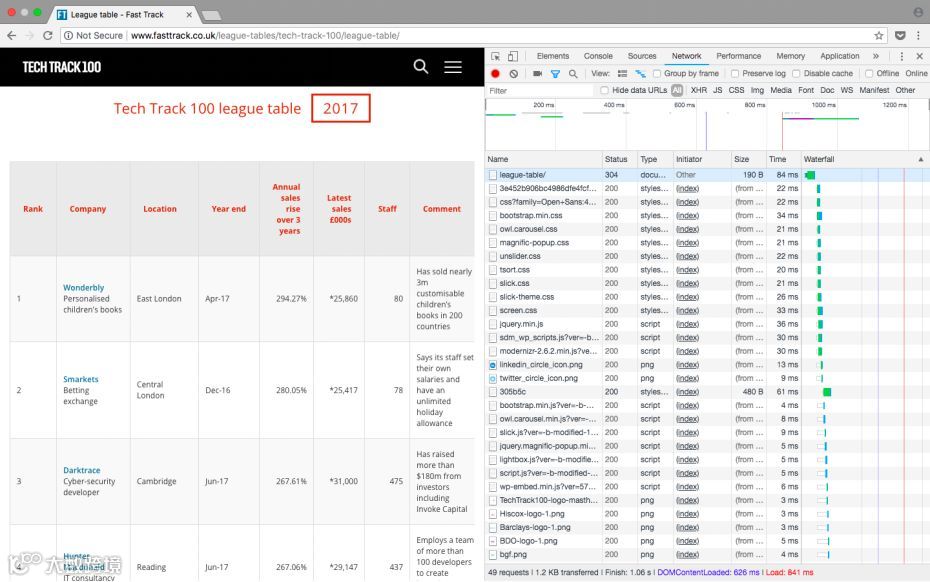
Task: Enable Preserve log checkbox
Action: pyautogui.click(x=735, y=74)
